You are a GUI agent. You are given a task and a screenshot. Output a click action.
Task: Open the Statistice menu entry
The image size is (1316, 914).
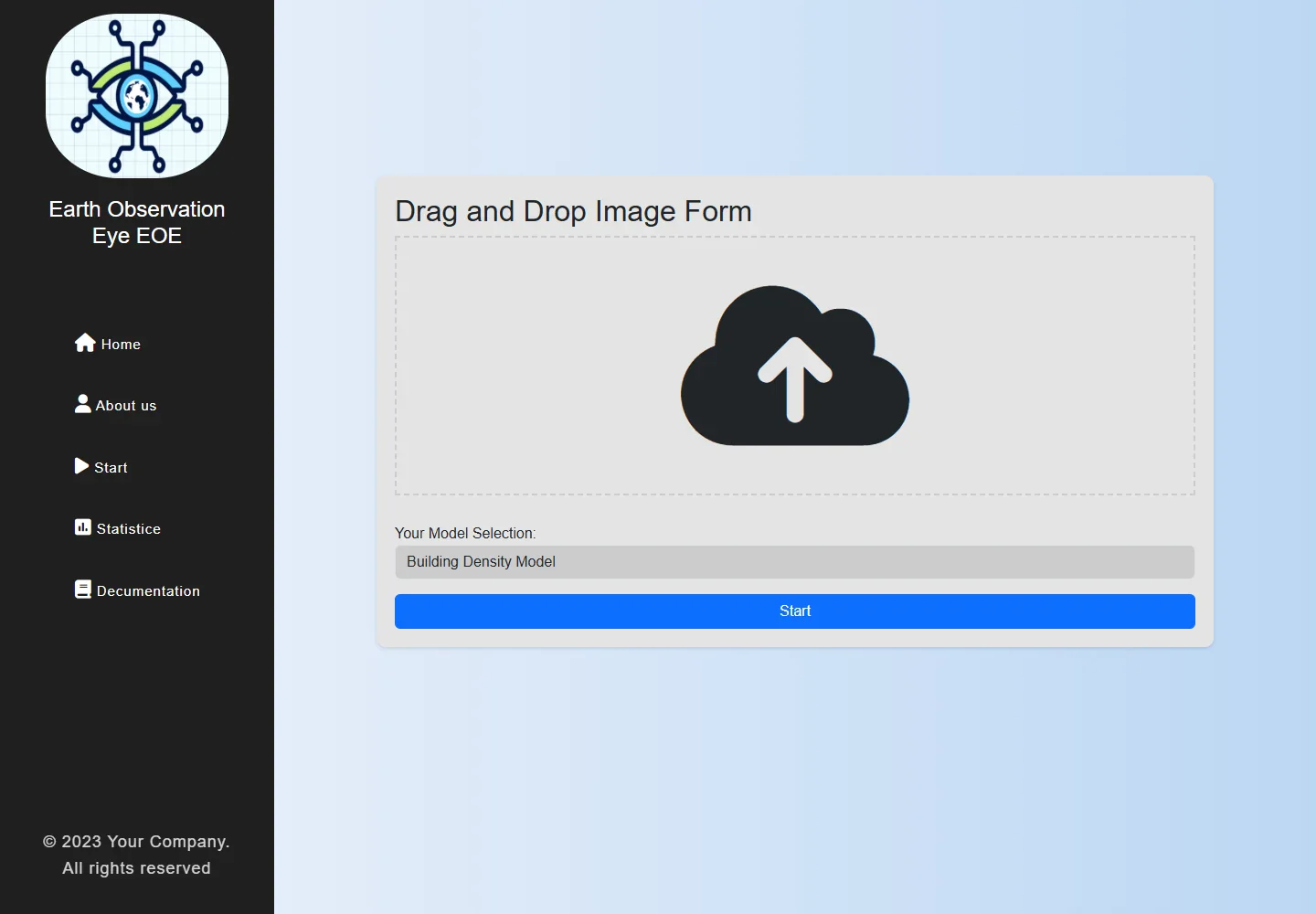tap(118, 528)
